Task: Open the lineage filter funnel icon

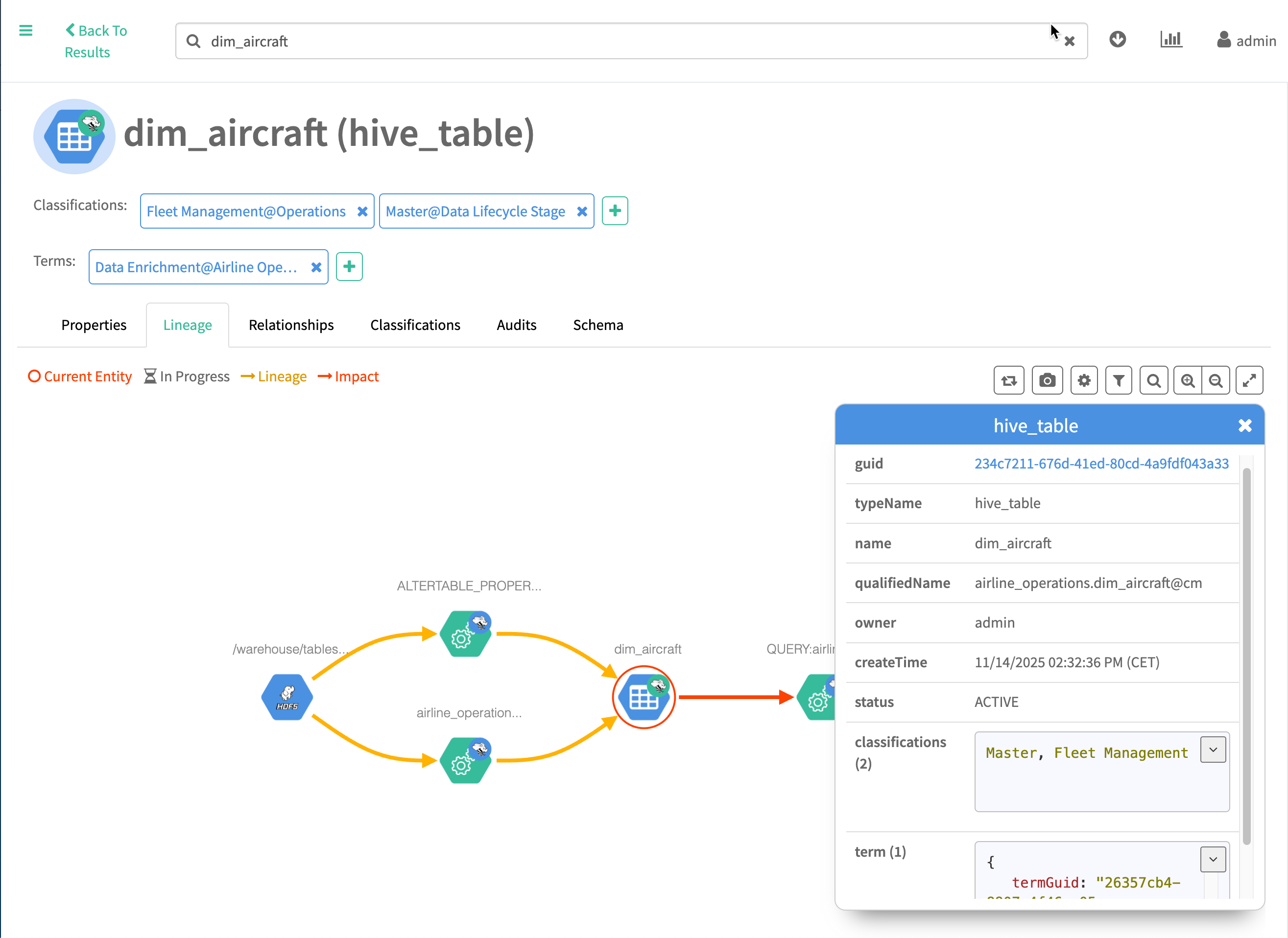Action: click(1118, 380)
